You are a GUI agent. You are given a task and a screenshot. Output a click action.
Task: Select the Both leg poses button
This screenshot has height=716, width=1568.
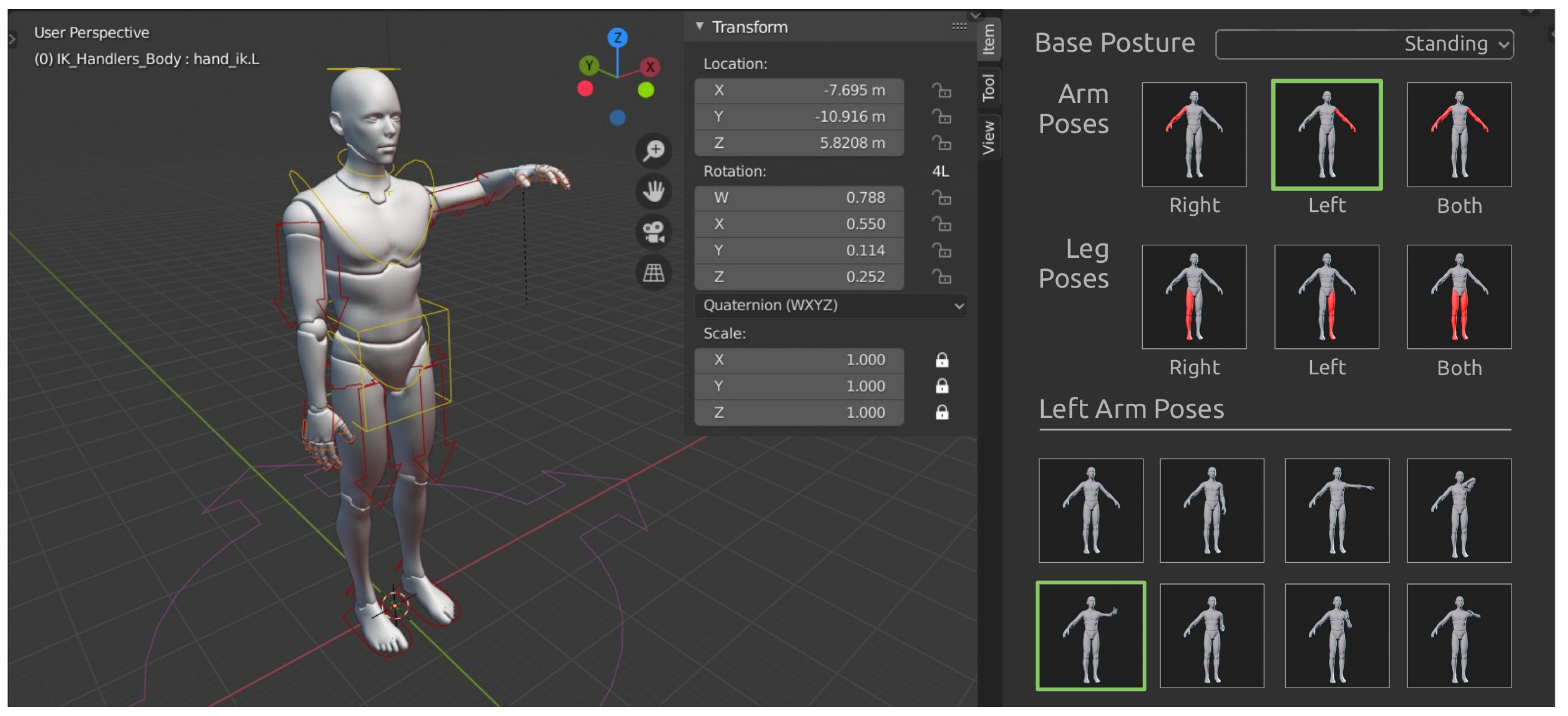tap(1458, 297)
